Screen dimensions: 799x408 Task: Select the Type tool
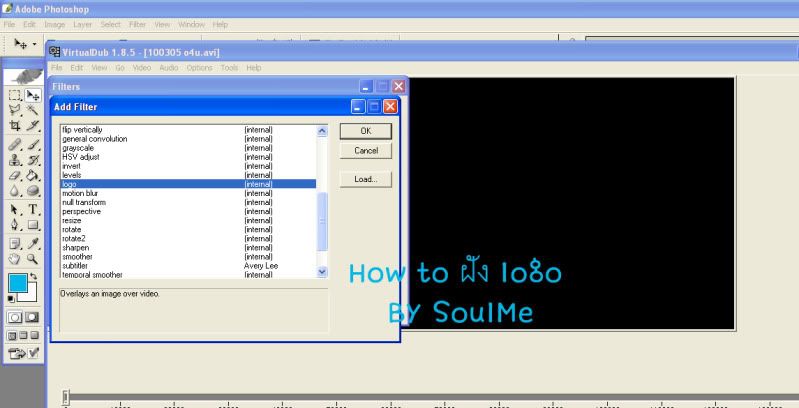pos(33,209)
